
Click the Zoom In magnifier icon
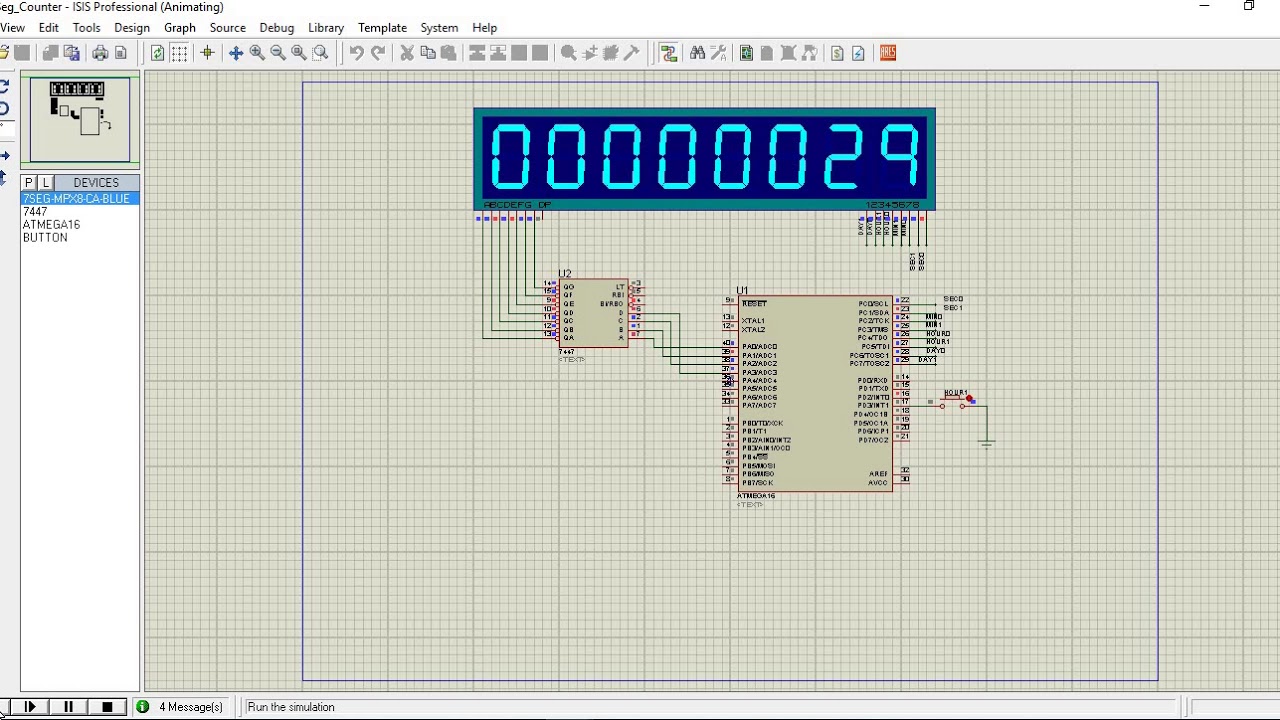257,53
